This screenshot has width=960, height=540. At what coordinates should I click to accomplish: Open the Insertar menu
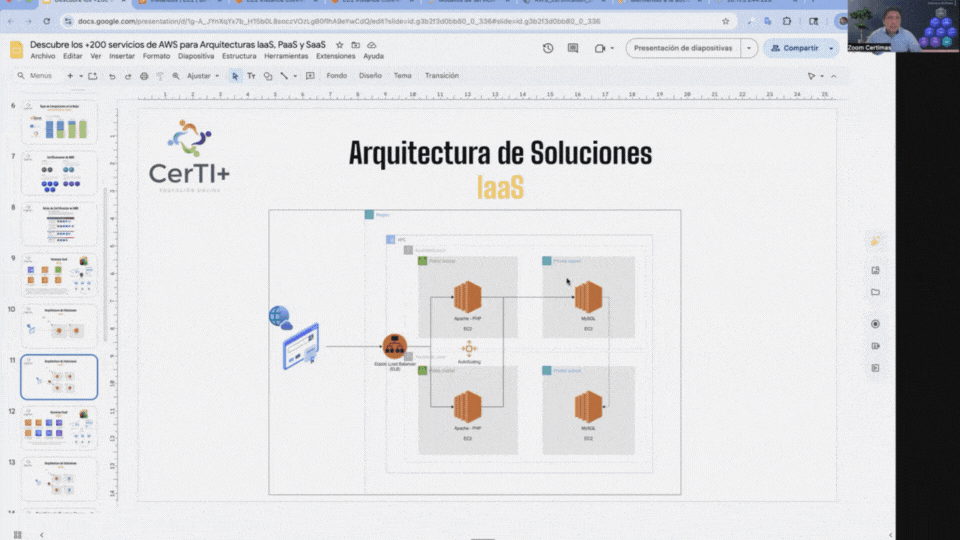point(122,56)
